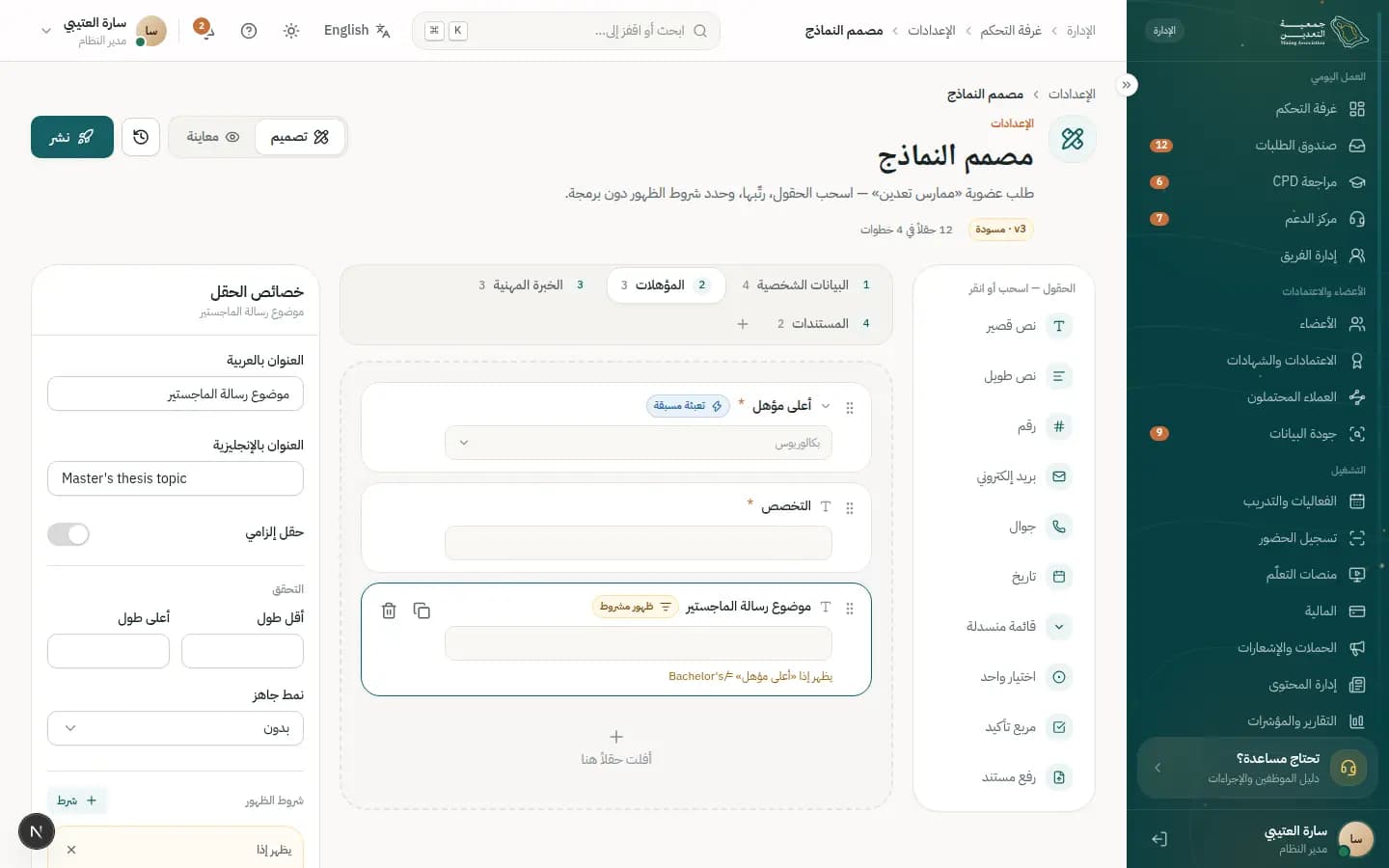Grab drag handle of التخصص field
The height and width of the screenshot is (868, 1389).
point(850,508)
